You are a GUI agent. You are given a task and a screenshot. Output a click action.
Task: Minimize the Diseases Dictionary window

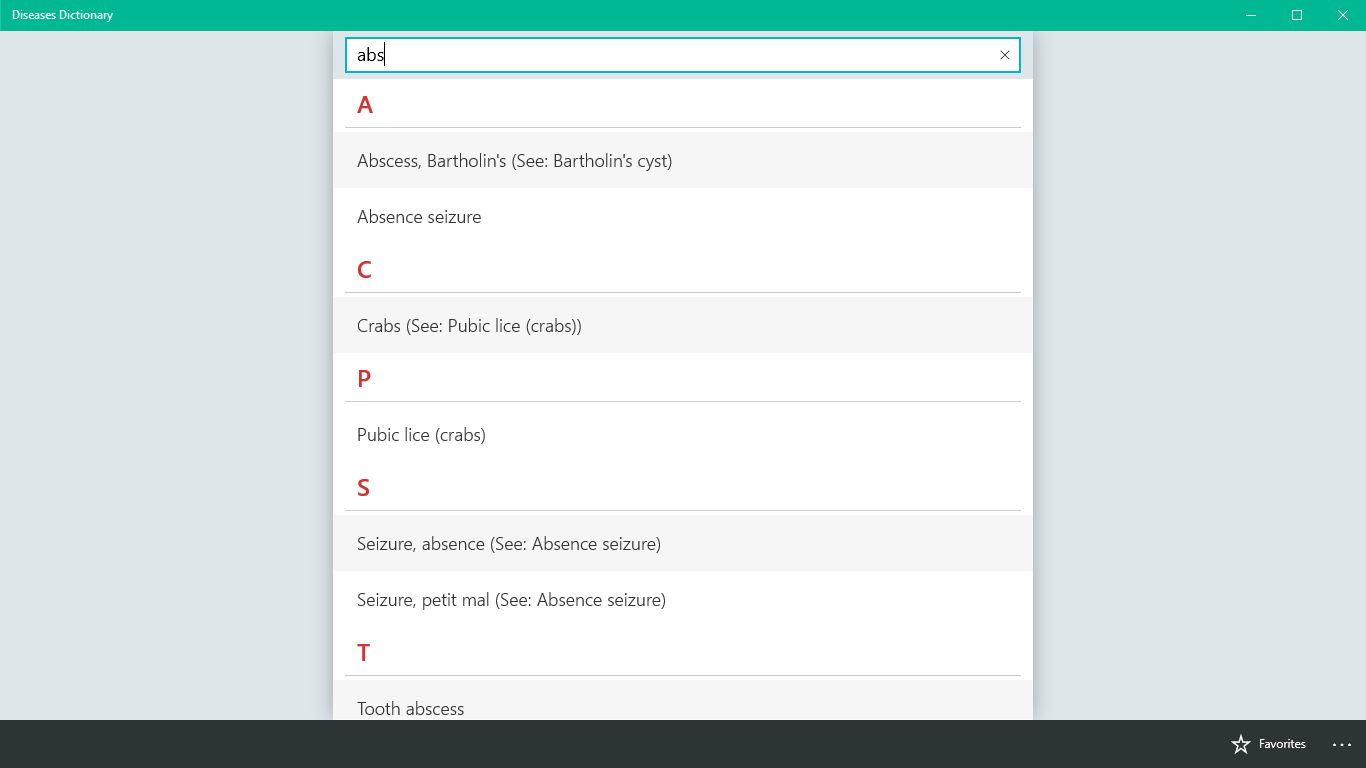pos(1251,15)
